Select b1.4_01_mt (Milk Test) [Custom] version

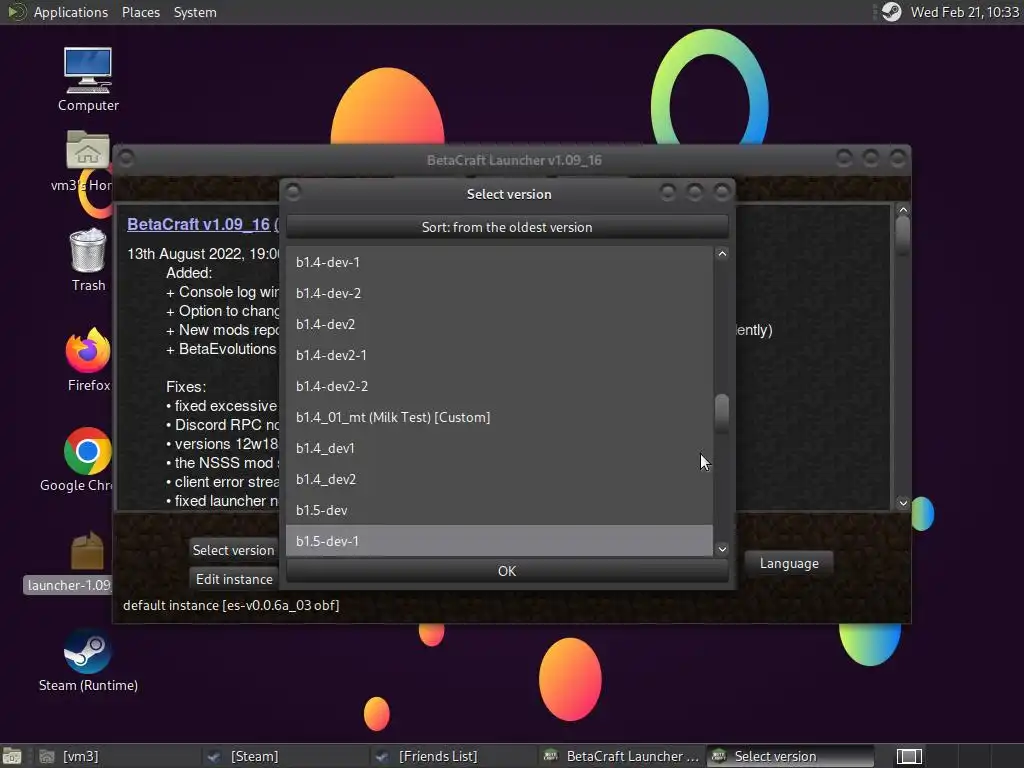pyautogui.click(x=499, y=417)
